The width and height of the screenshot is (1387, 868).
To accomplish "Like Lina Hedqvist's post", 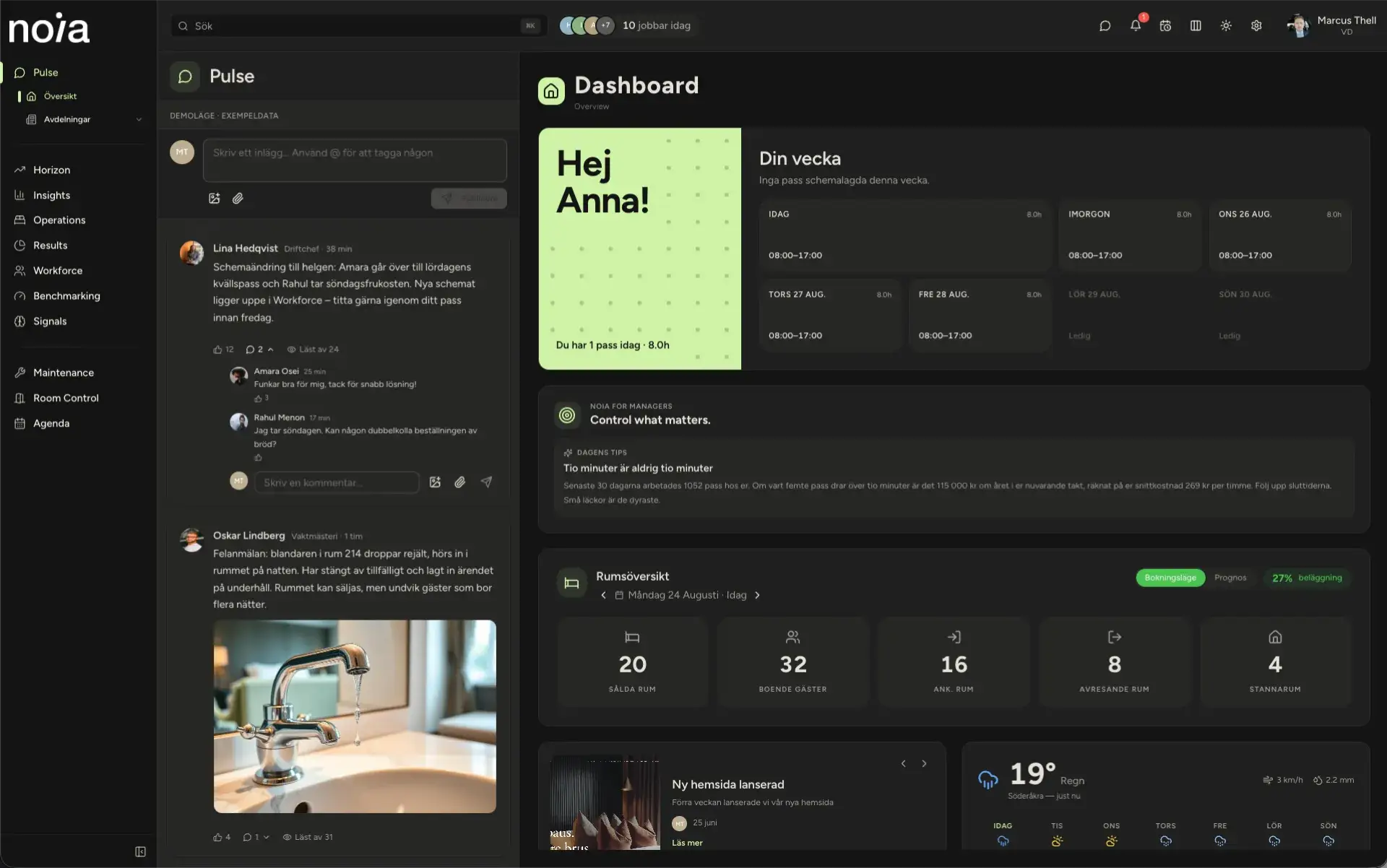I will click(x=223, y=350).
